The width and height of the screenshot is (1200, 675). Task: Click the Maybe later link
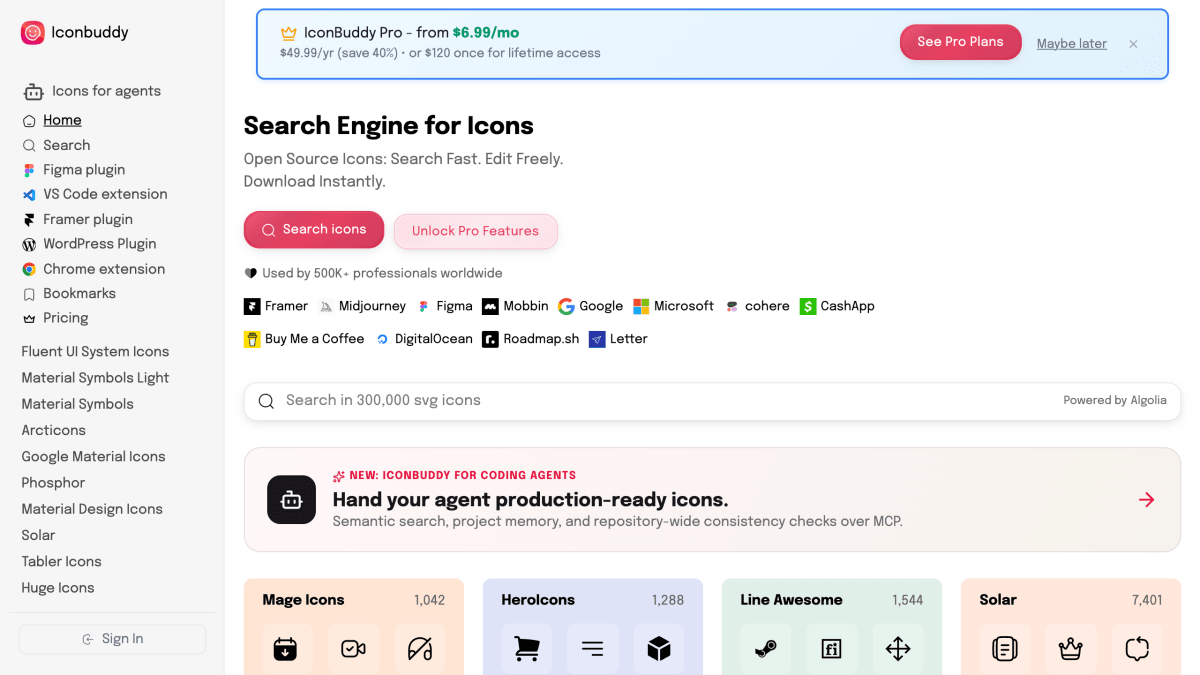coord(1071,43)
